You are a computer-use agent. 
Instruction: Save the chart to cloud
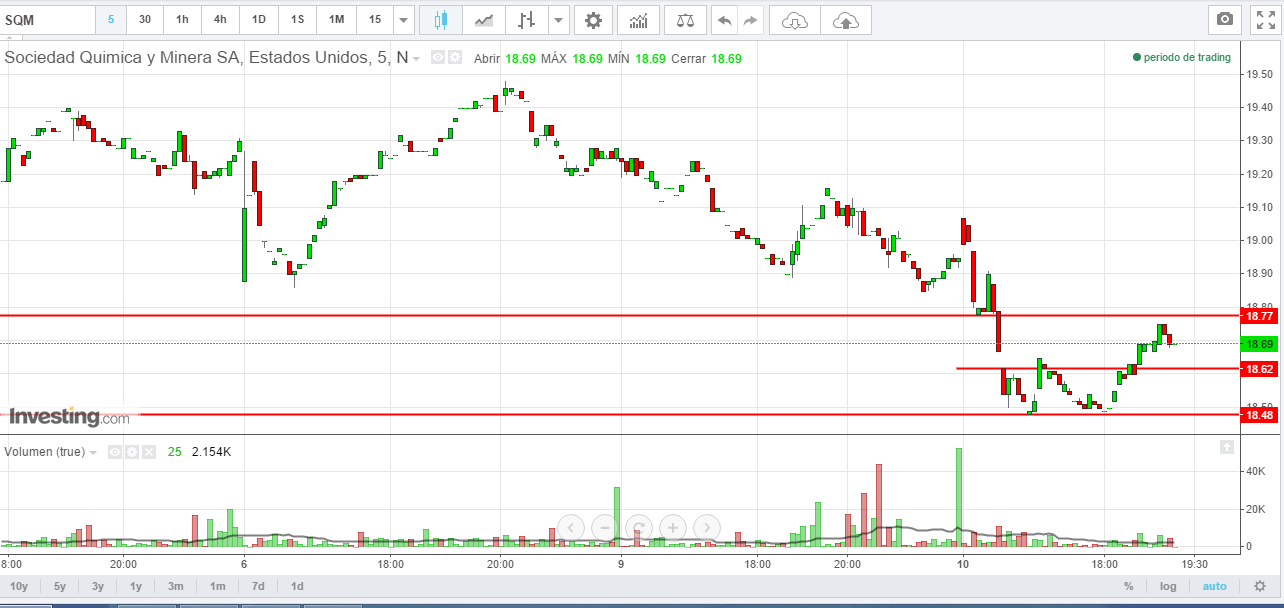[845, 20]
